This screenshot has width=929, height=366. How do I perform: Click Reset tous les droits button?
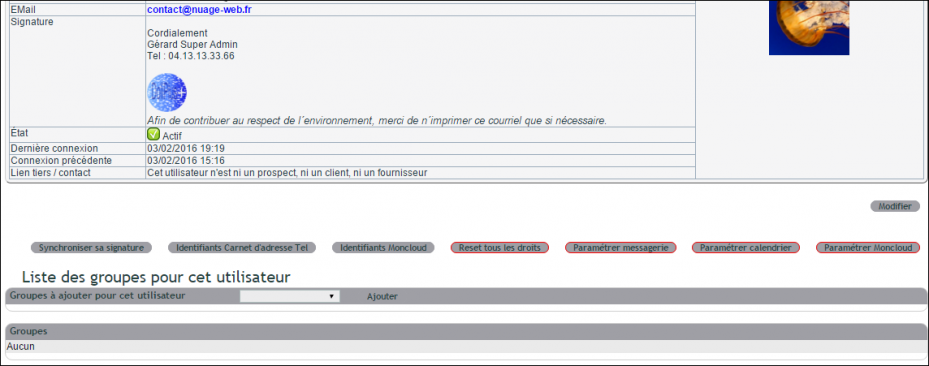click(x=499, y=248)
